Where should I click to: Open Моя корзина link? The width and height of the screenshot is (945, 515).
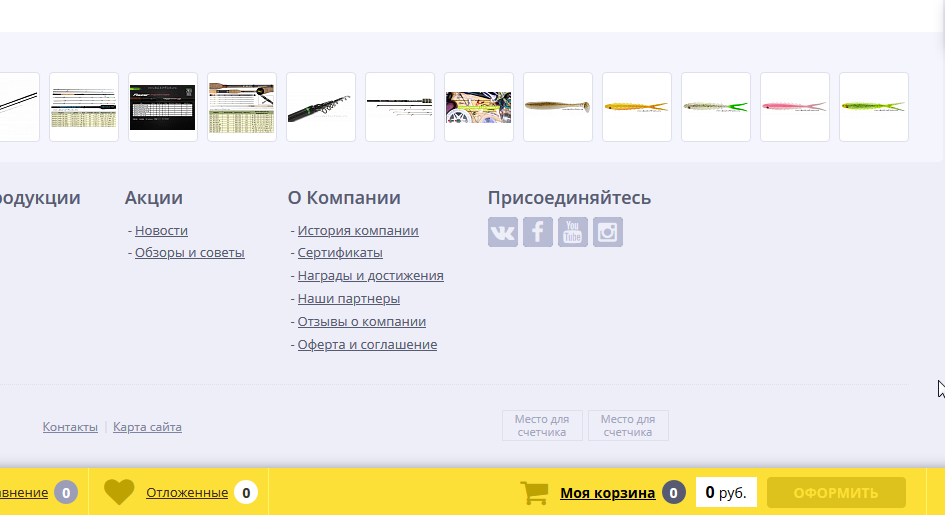(x=607, y=492)
